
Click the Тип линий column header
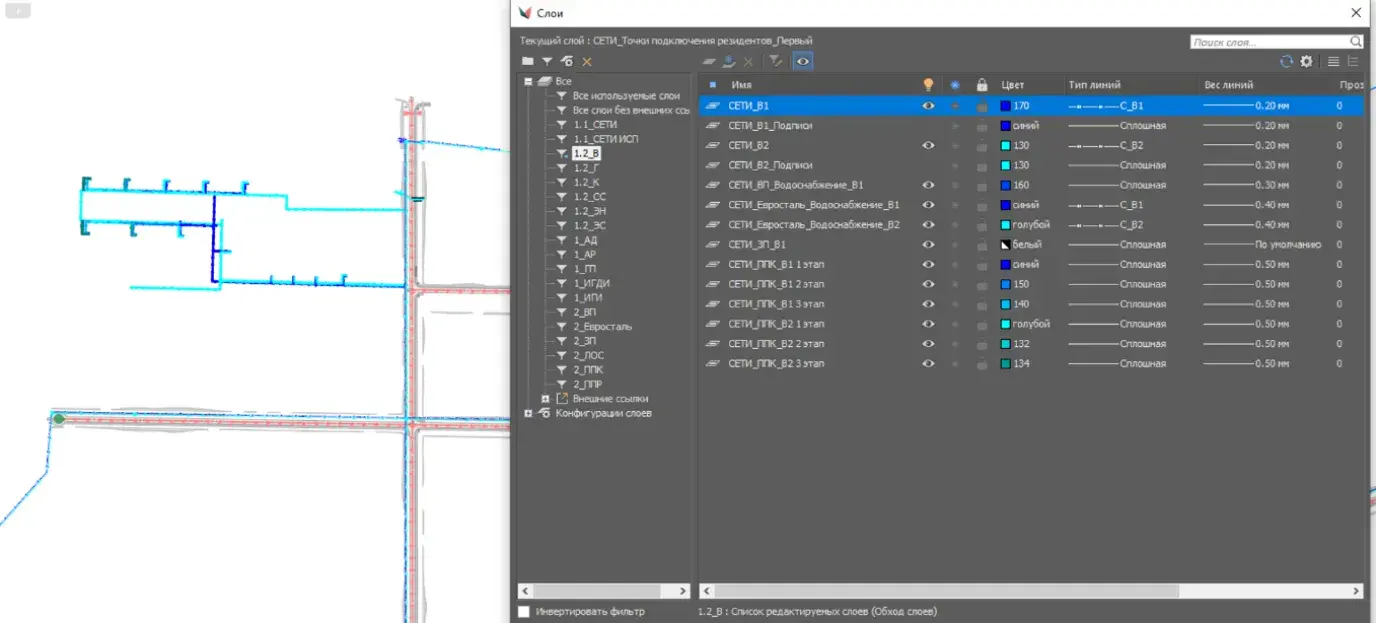tap(1094, 85)
